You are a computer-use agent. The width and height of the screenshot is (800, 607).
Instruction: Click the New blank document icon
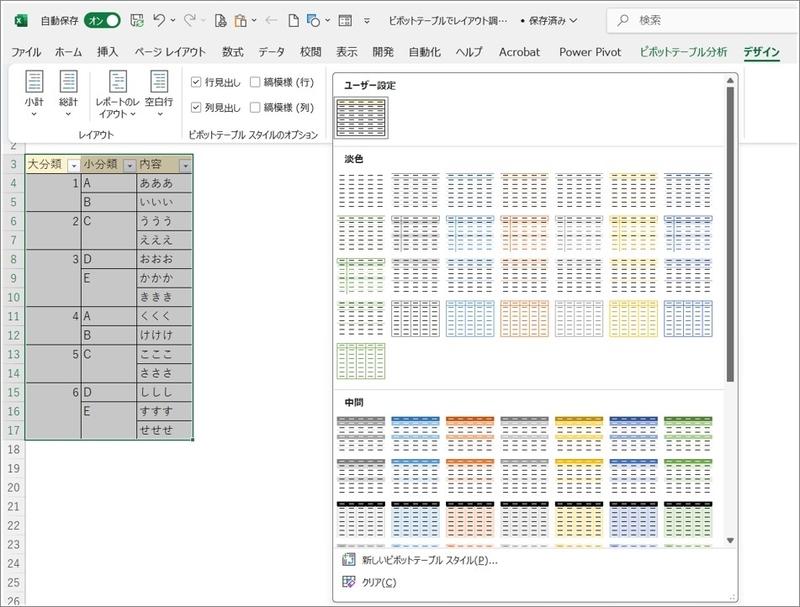tap(293, 20)
